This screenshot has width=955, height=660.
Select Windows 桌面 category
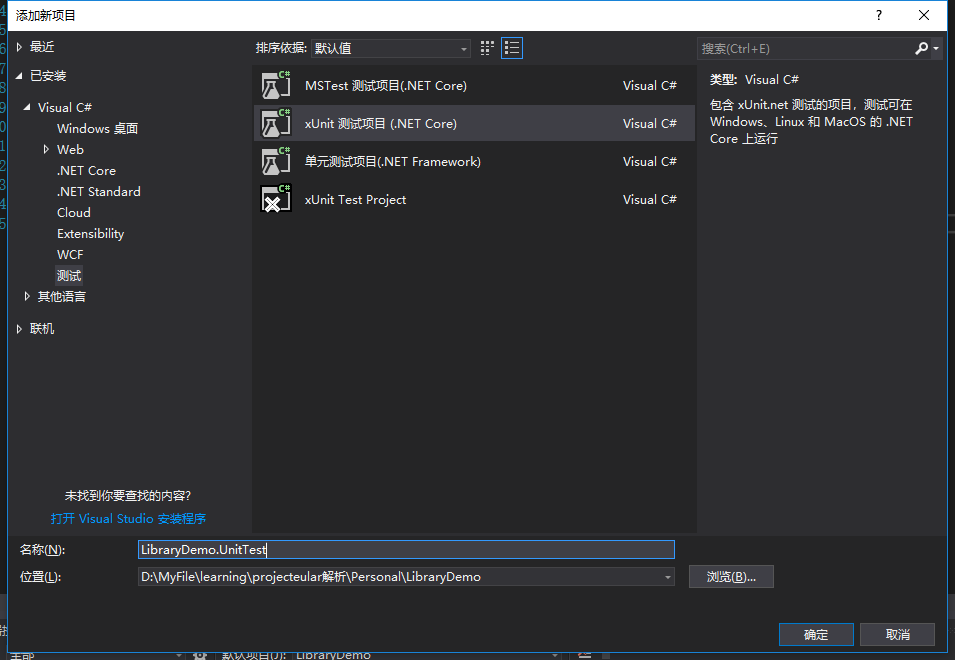pyautogui.click(x=97, y=128)
